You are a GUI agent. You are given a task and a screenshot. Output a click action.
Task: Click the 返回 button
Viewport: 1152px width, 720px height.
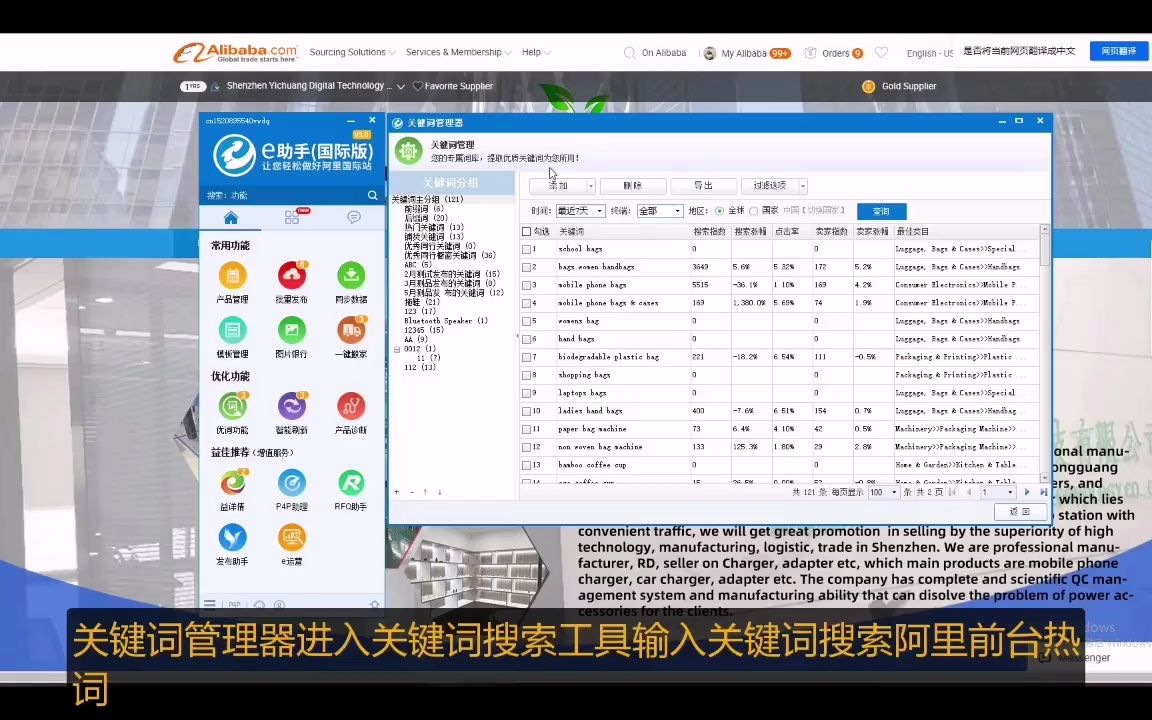tap(1019, 511)
